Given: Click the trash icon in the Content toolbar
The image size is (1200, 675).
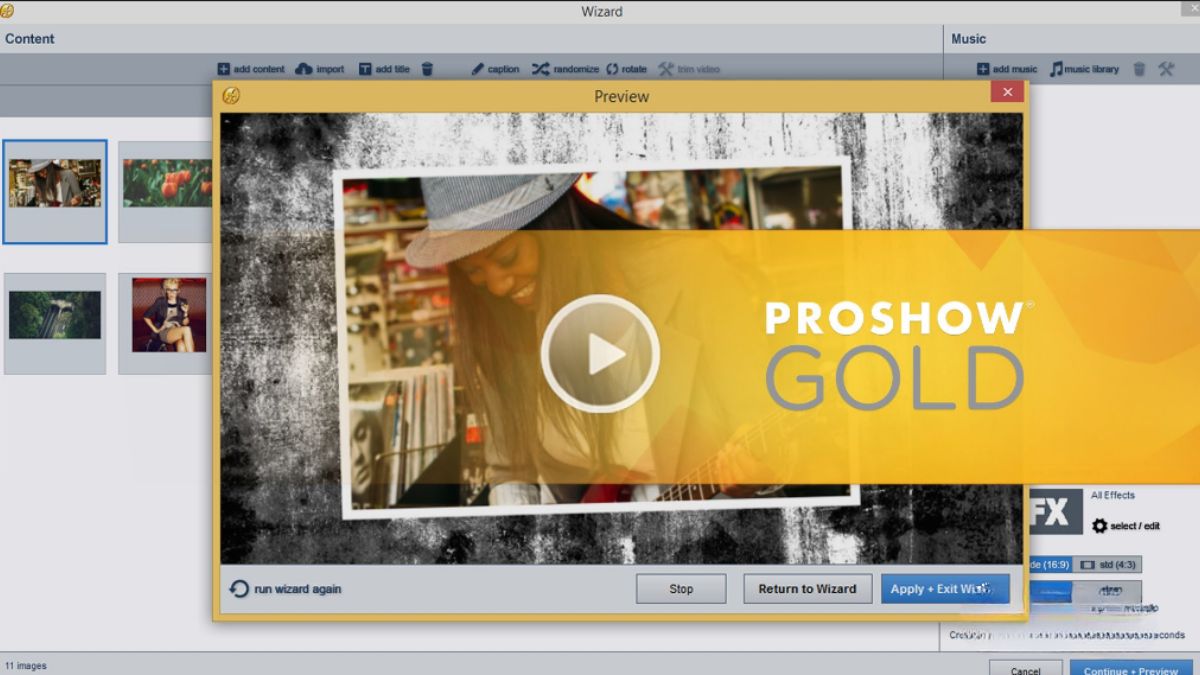Looking at the screenshot, I should coord(428,69).
